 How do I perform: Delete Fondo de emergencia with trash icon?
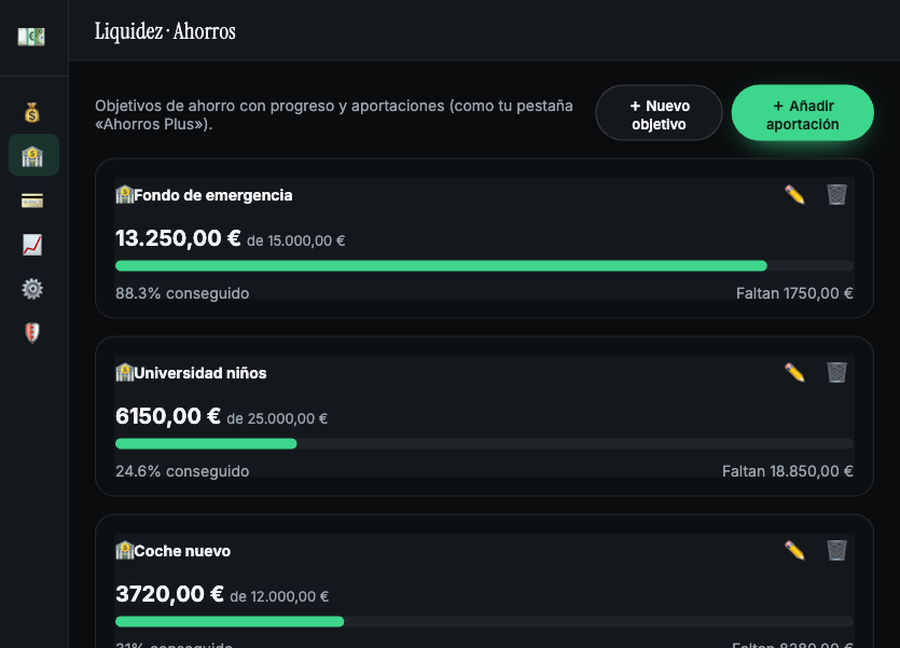[x=837, y=195]
